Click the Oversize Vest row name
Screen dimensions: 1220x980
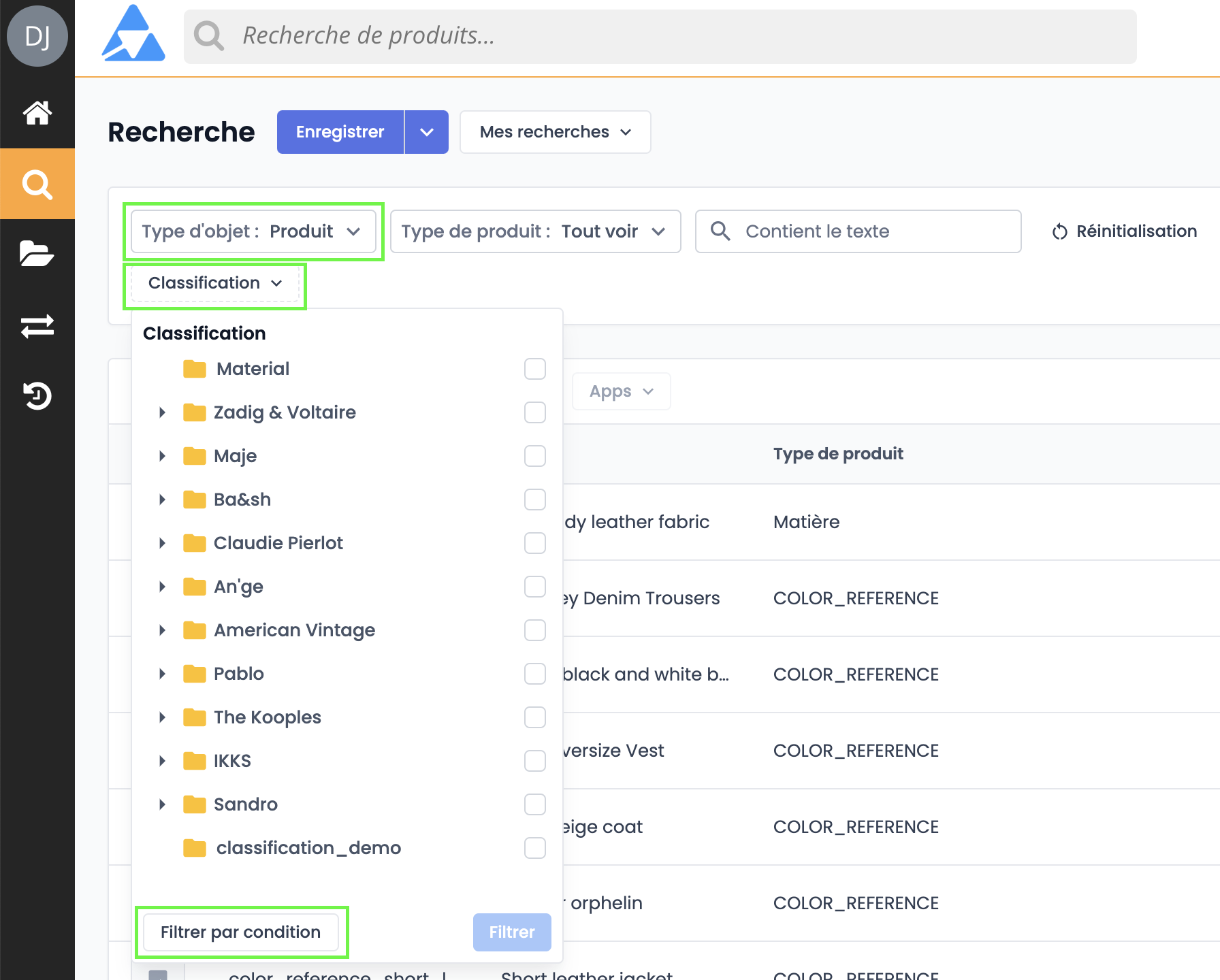point(613,751)
